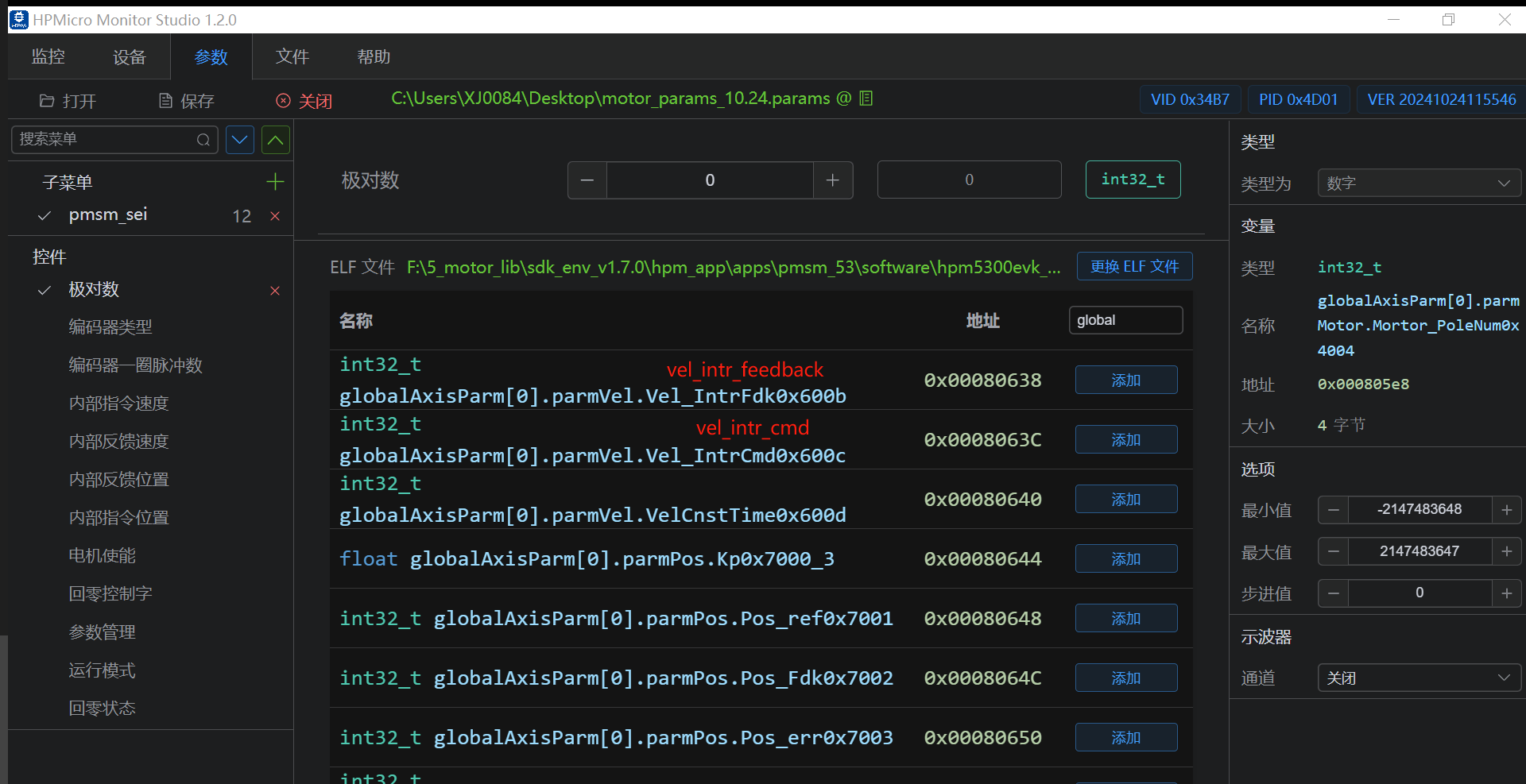
Task: Click the PID 0x4D01 badge
Action: tap(1298, 99)
